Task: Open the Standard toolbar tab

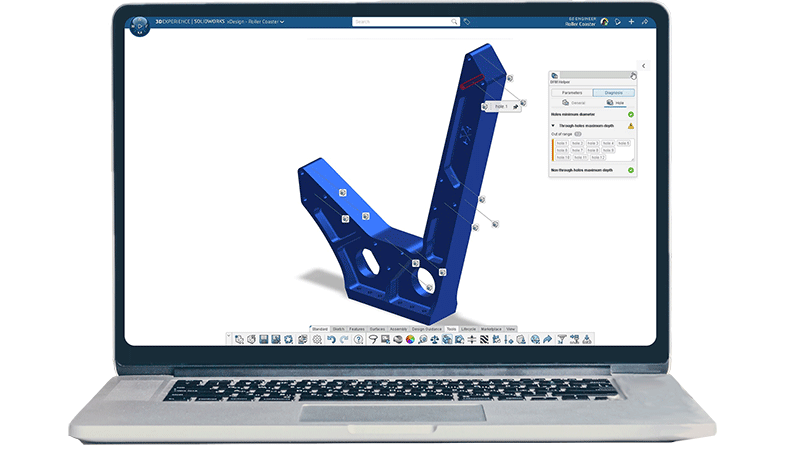Action: 320,329
